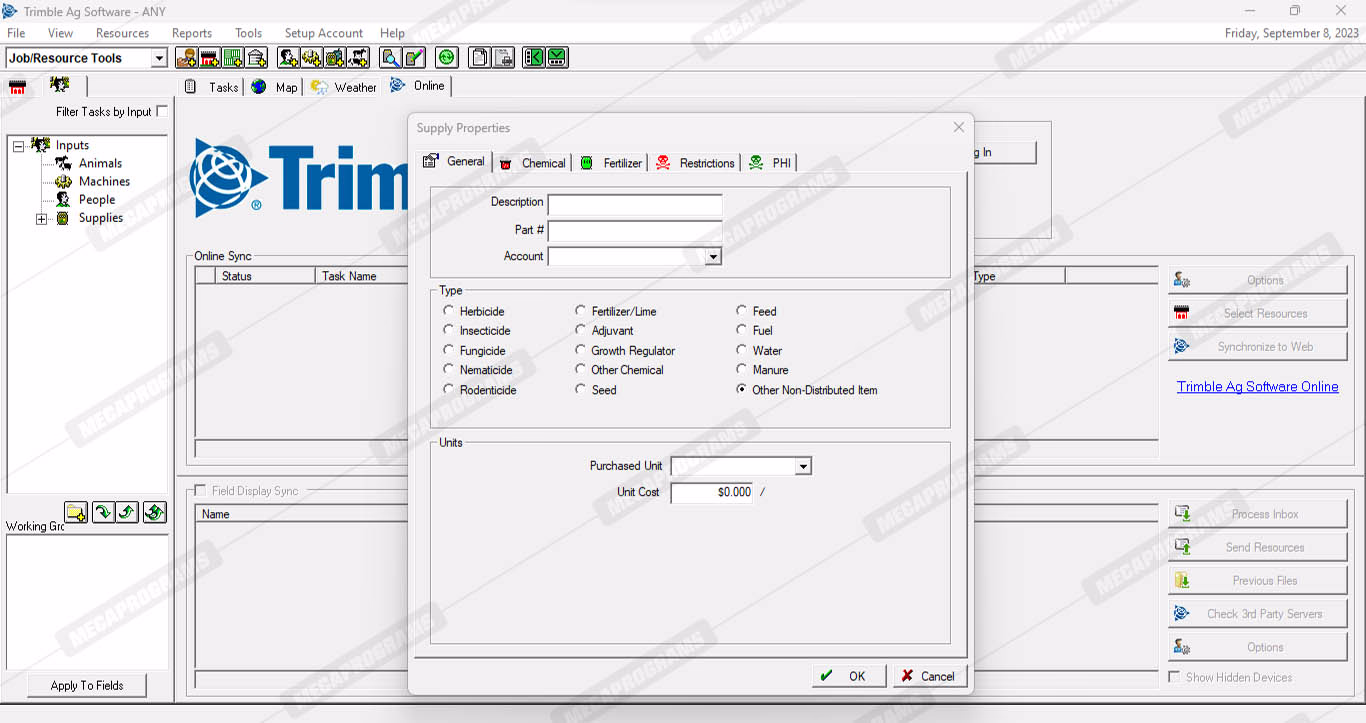Screen dimensions: 1366x723
Task: Click the green curved up-arrow working group icon
Action: (x=128, y=513)
